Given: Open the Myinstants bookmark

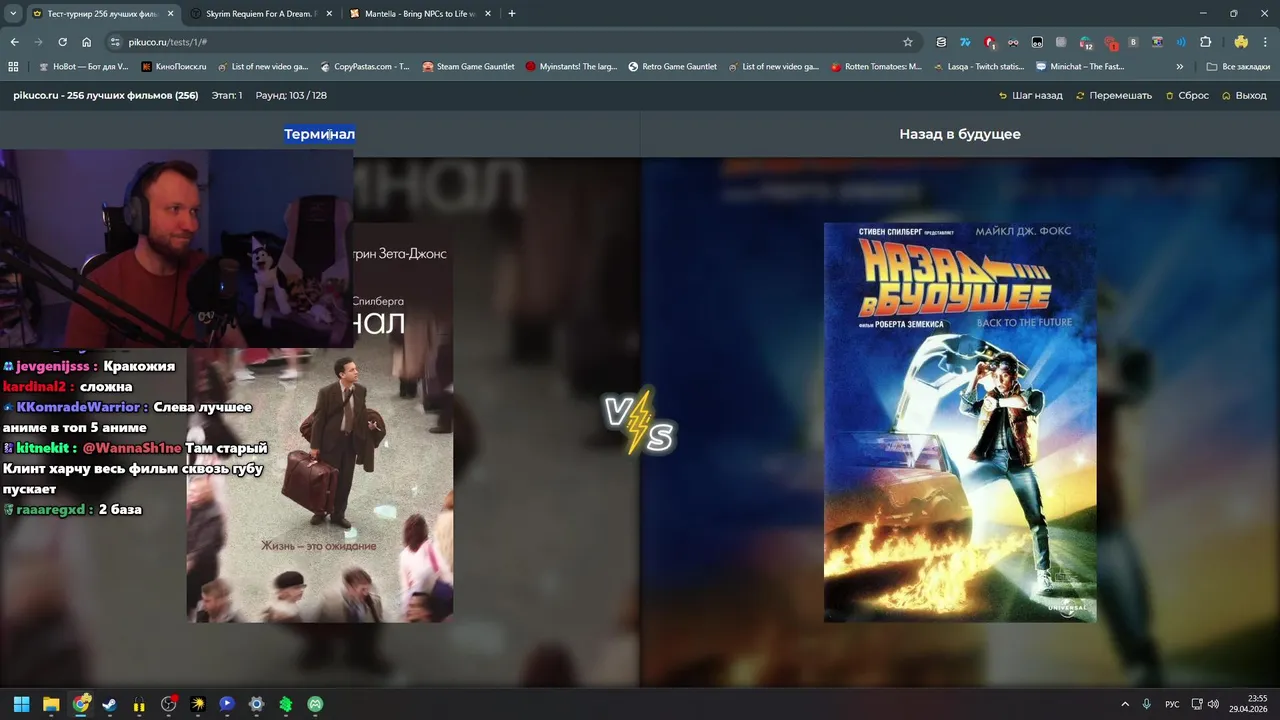Looking at the screenshot, I should point(571,67).
